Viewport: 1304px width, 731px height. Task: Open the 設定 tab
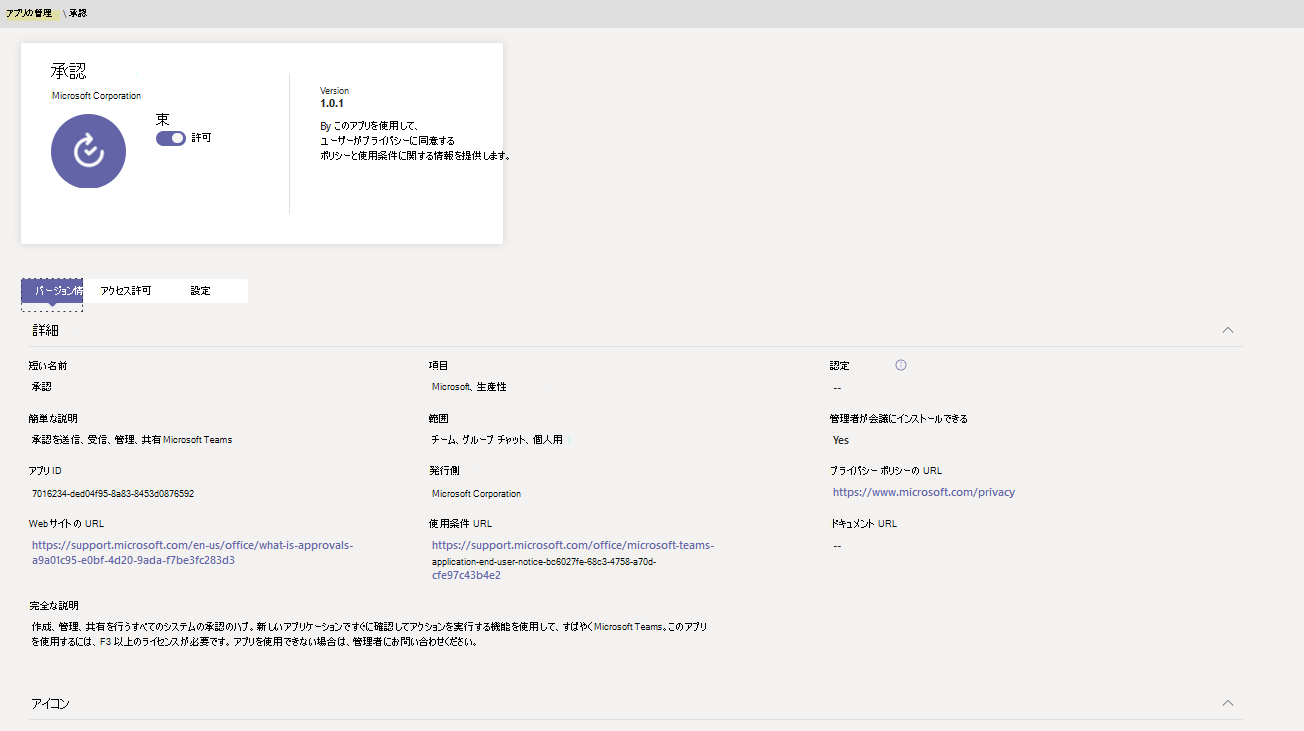click(200, 290)
